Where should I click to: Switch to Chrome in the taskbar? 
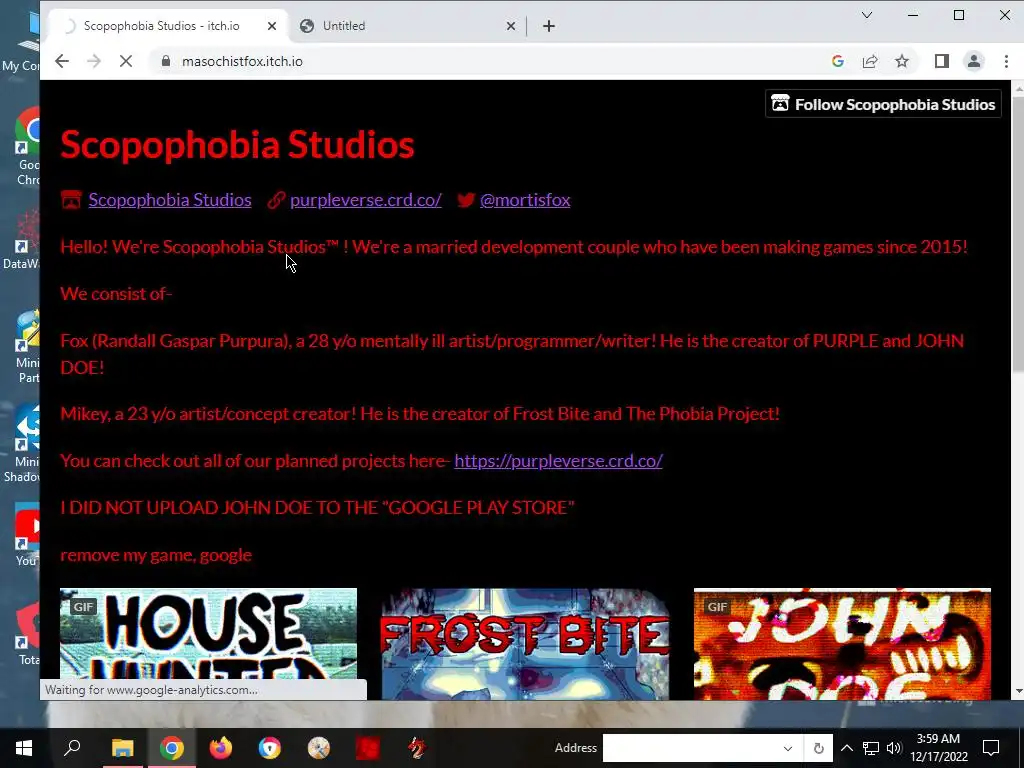pos(171,748)
